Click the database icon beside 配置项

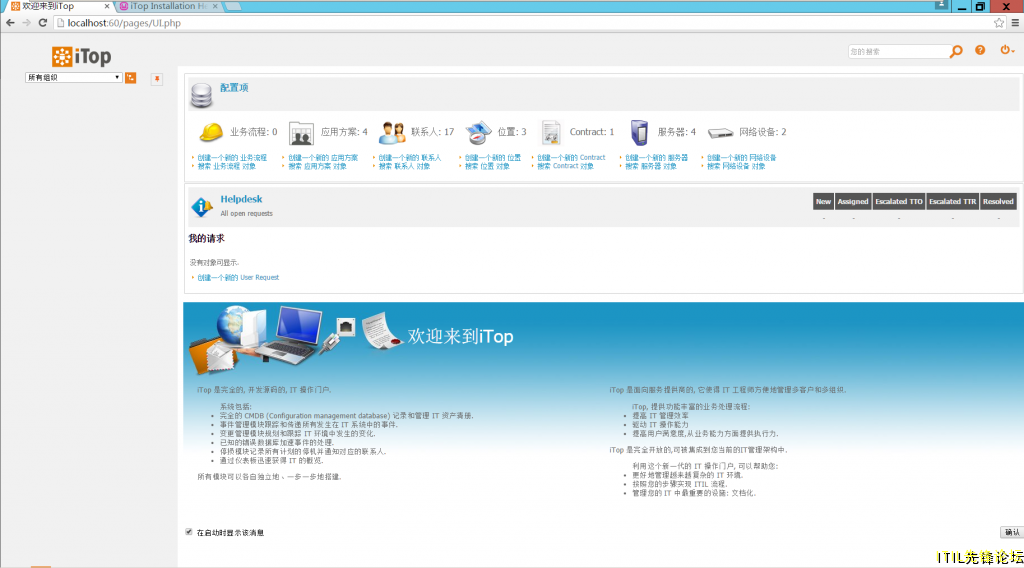pos(201,95)
